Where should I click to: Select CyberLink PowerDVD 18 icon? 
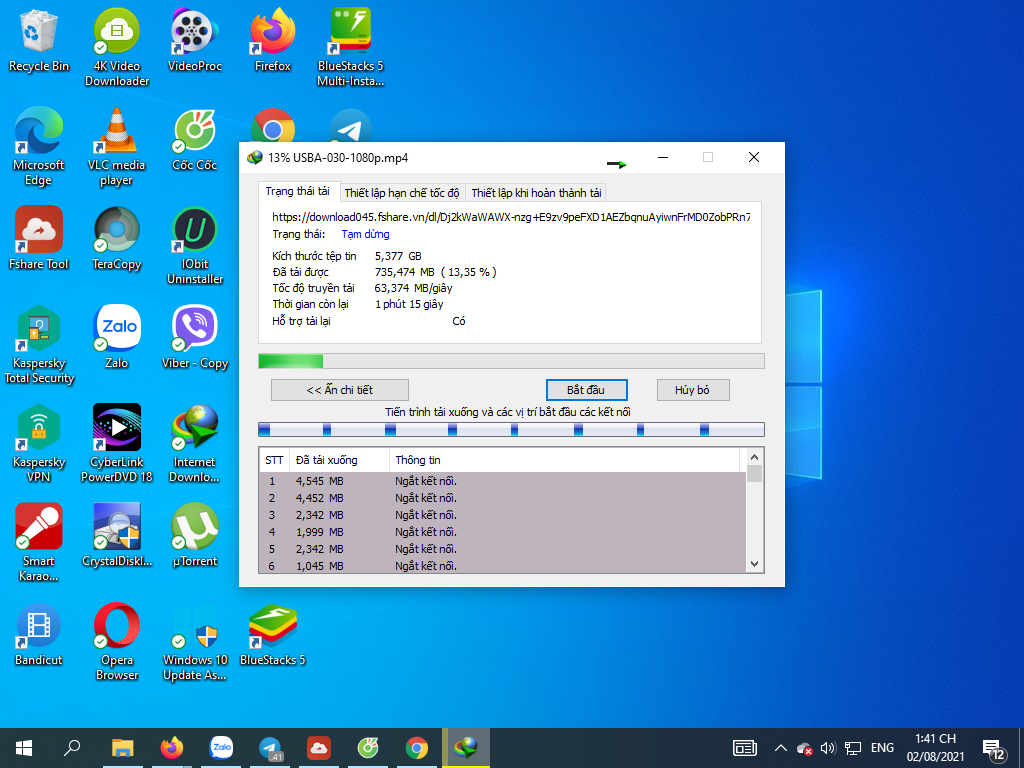(x=117, y=444)
